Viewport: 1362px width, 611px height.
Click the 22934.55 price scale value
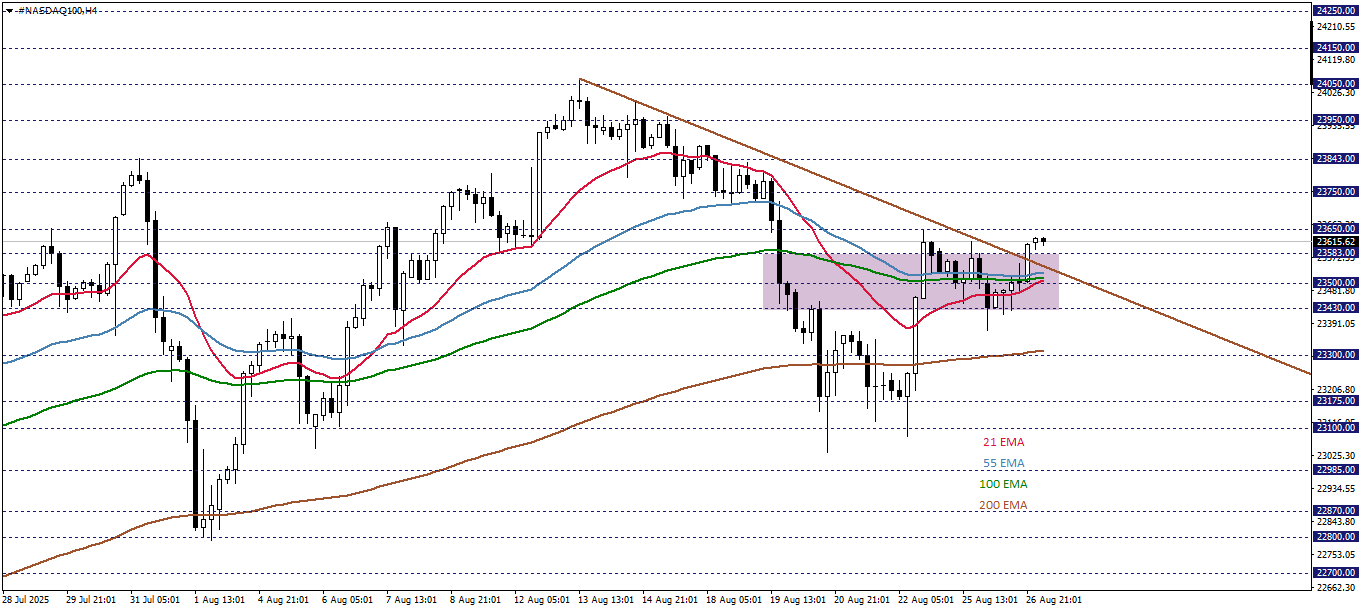[1336, 489]
